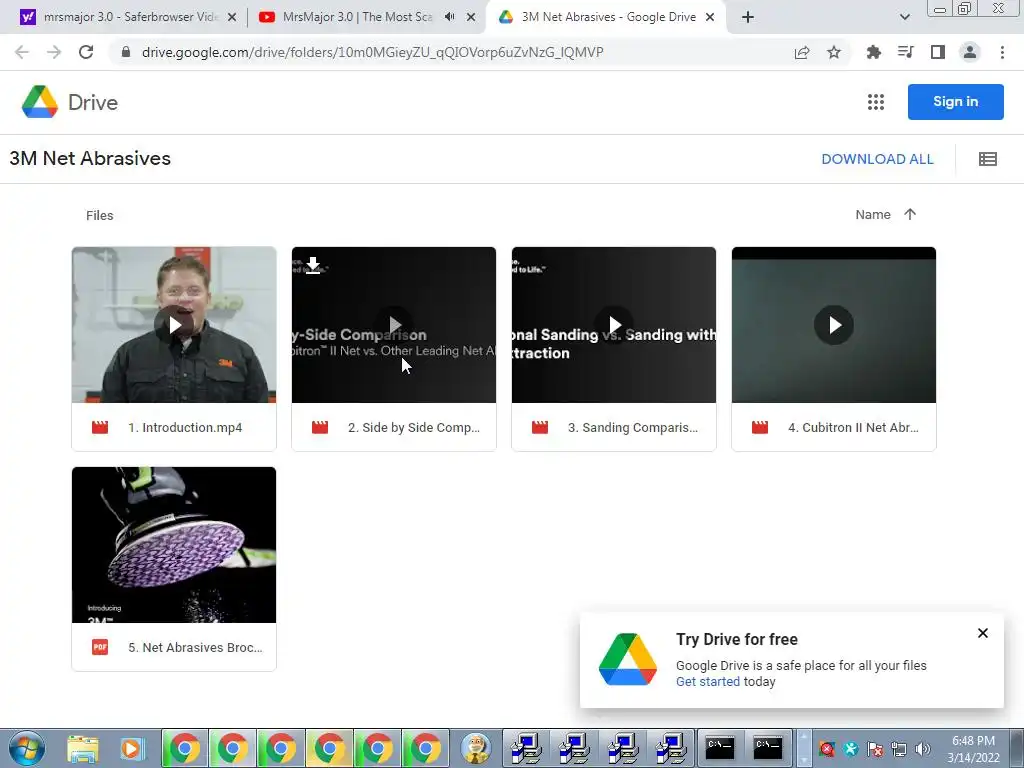Go forward to next page

54,52
